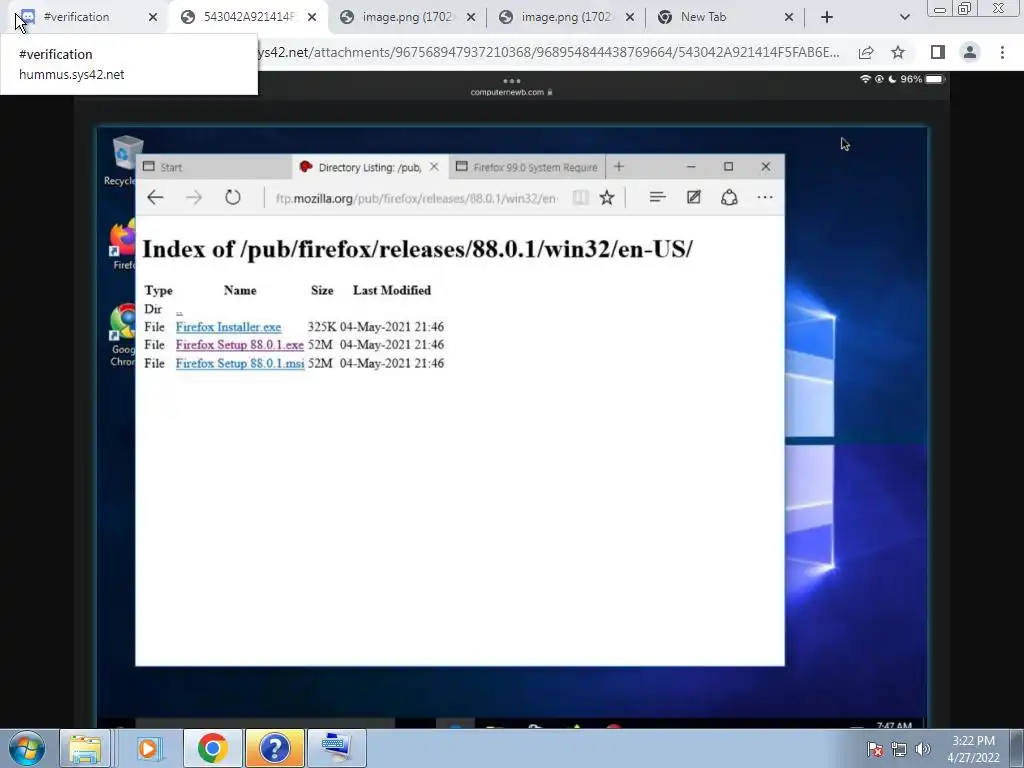Launch Windows Media Player from taskbar
This screenshot has width=1024, height=768.
pyautogui.click(x=148, y=748)
